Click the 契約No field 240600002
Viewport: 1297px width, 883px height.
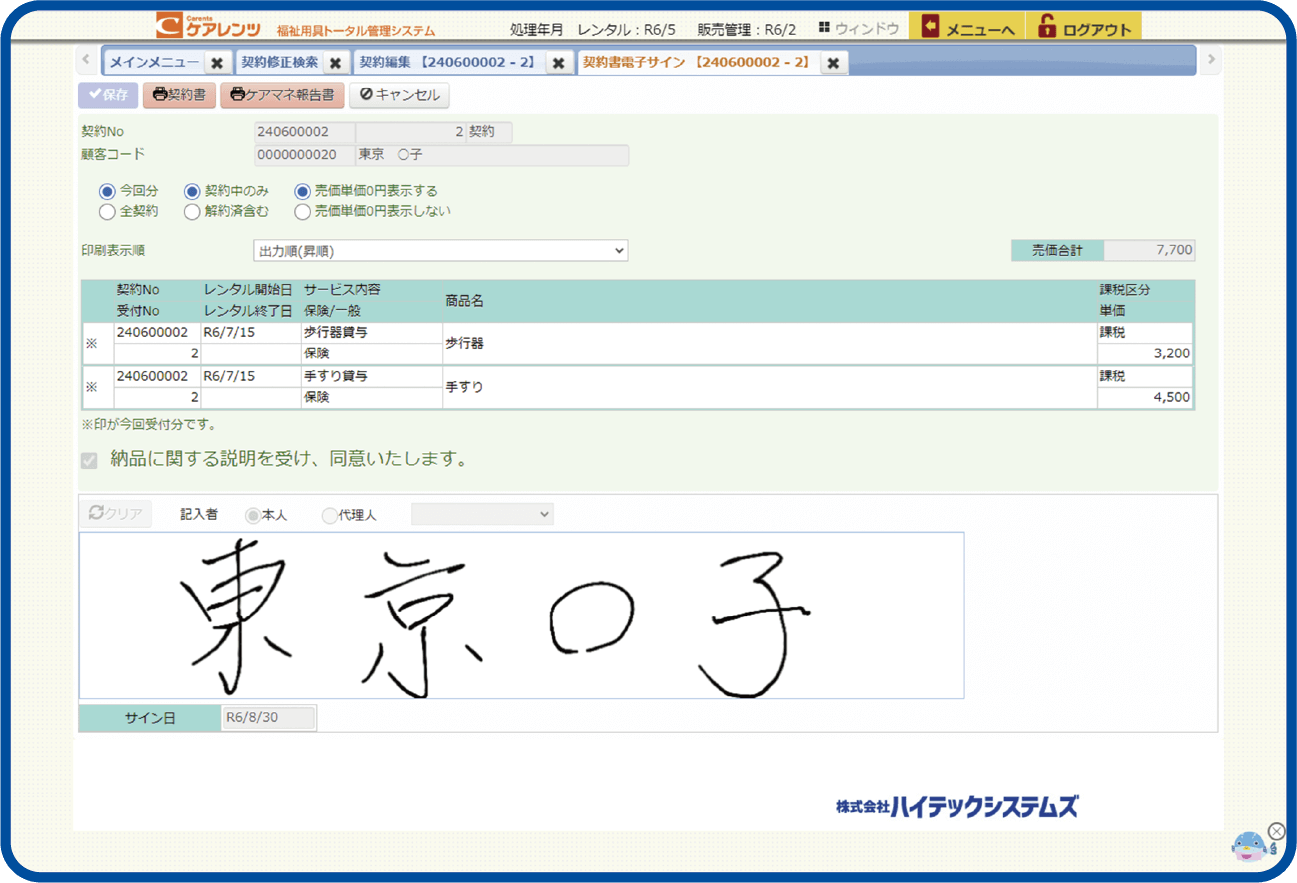coord(305,132)
